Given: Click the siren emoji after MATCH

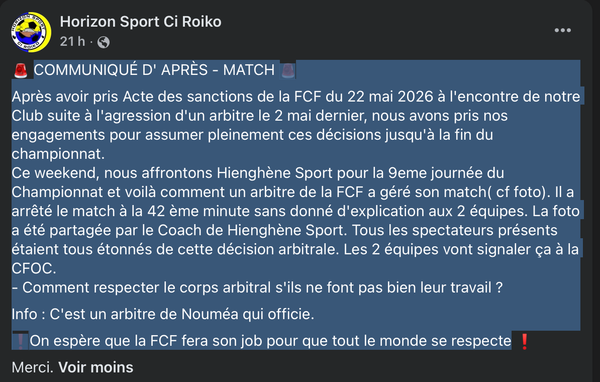Looking at the screenshot, I should (288, 70).
